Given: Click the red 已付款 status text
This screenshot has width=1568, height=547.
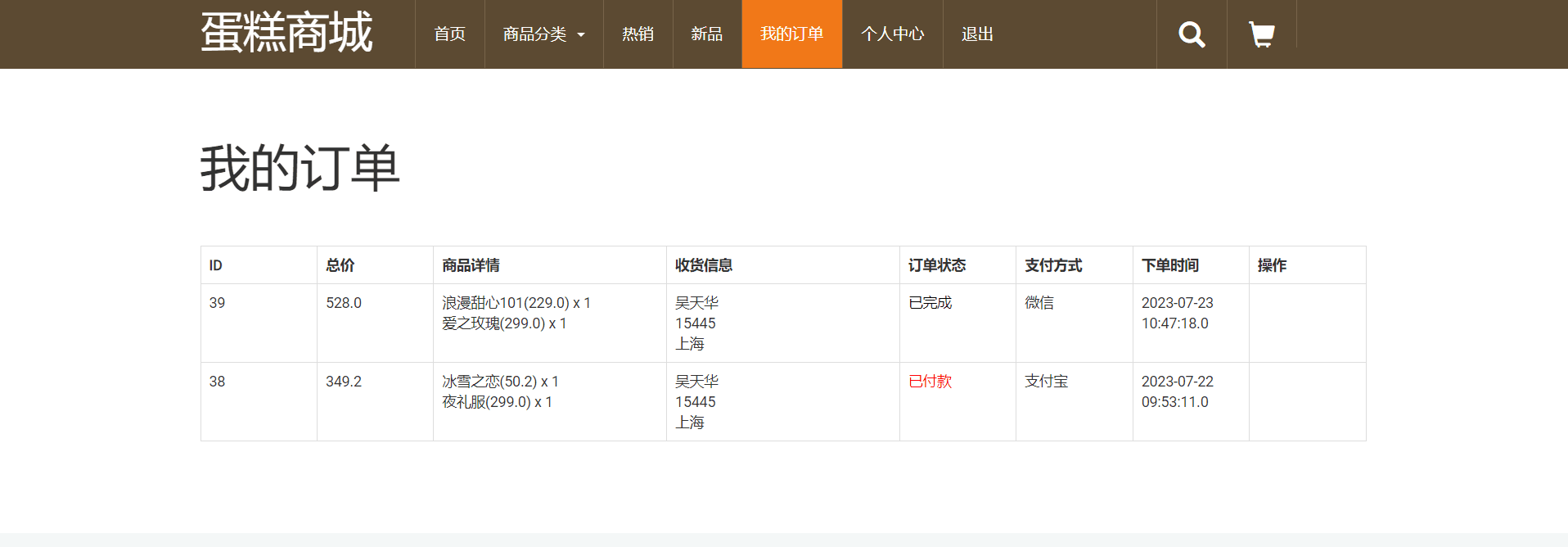Looking at the screenshot, I should [x=930, y=382].
